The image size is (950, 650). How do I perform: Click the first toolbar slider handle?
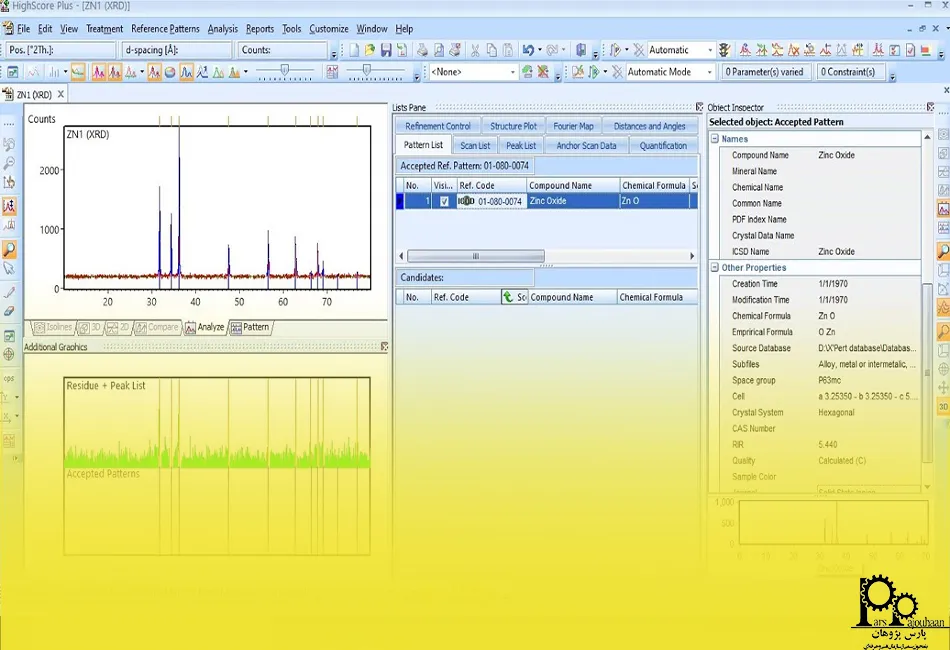click(x=284, y=71)
